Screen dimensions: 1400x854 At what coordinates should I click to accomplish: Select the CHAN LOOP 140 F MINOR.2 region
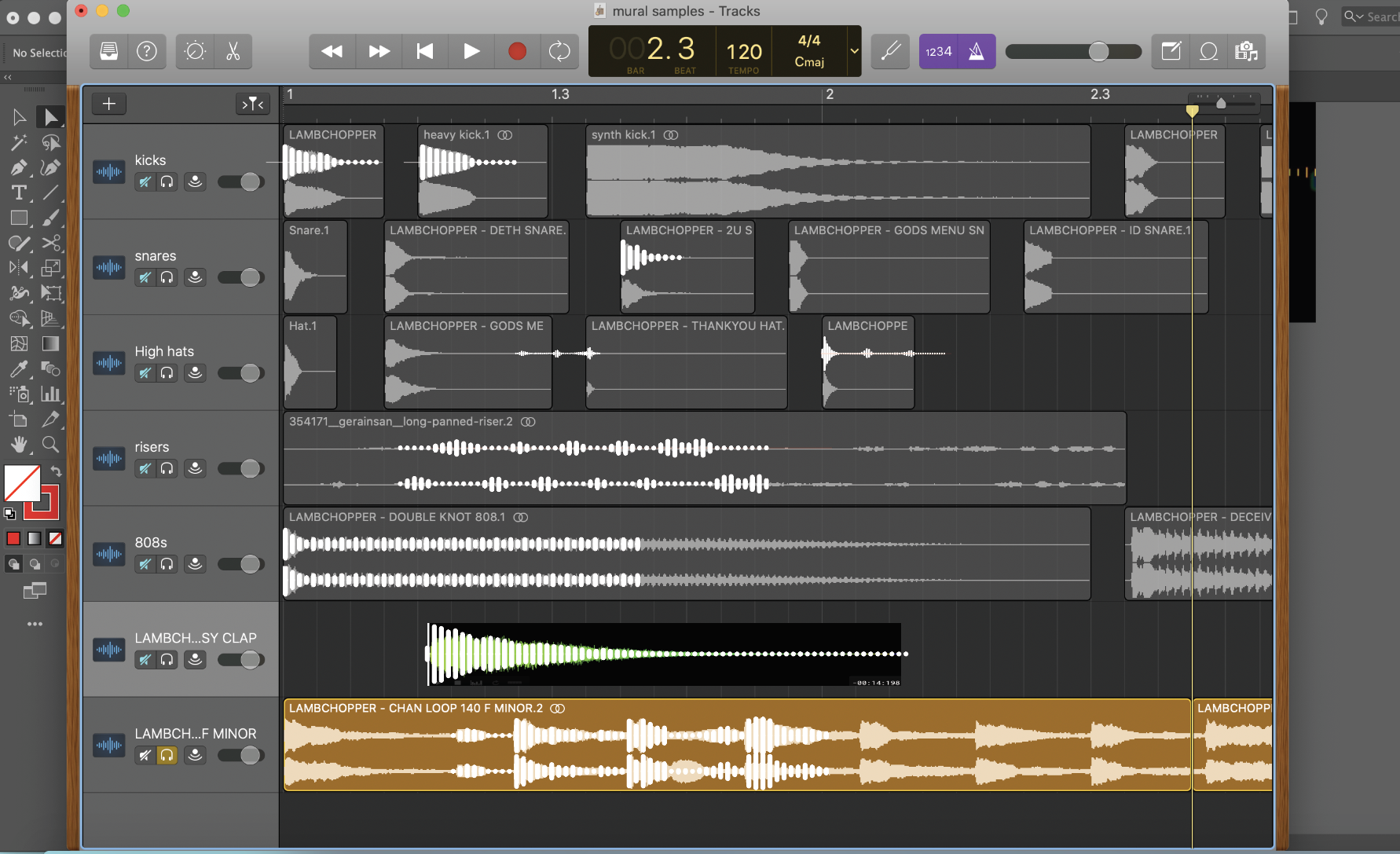[x=737, y=745]
